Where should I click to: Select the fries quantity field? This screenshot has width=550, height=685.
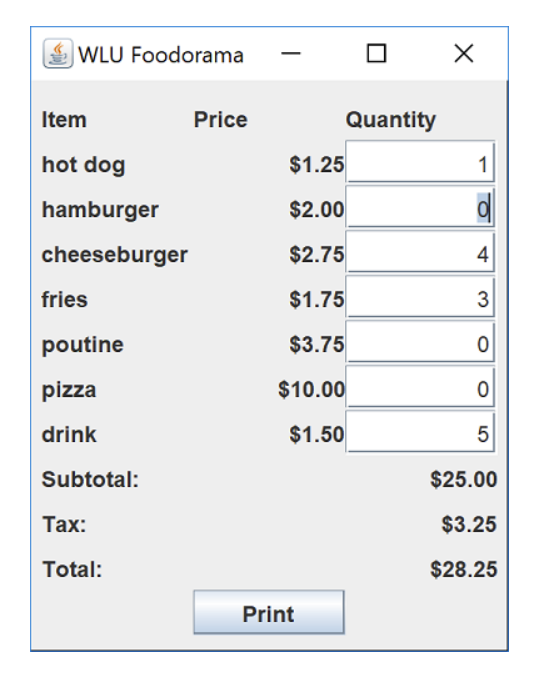[x=420, y=297]
